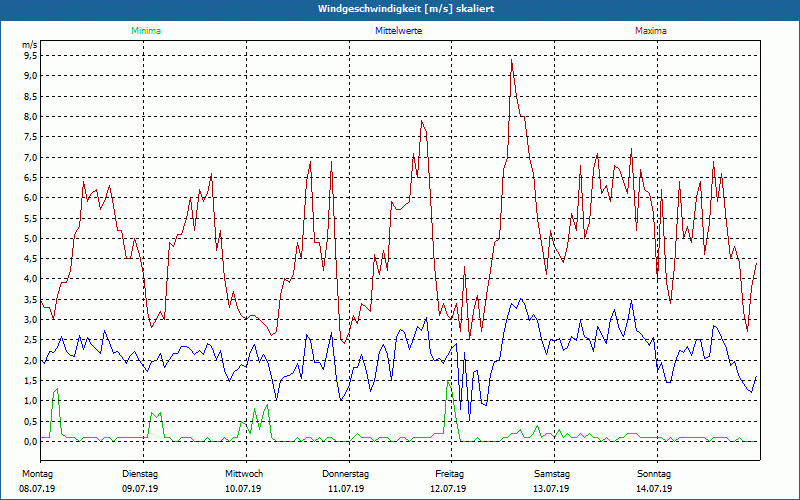The height and width of the screenshot is (500, 800).
Task: Click the 9,0 y-axis value
Action: 30,76
